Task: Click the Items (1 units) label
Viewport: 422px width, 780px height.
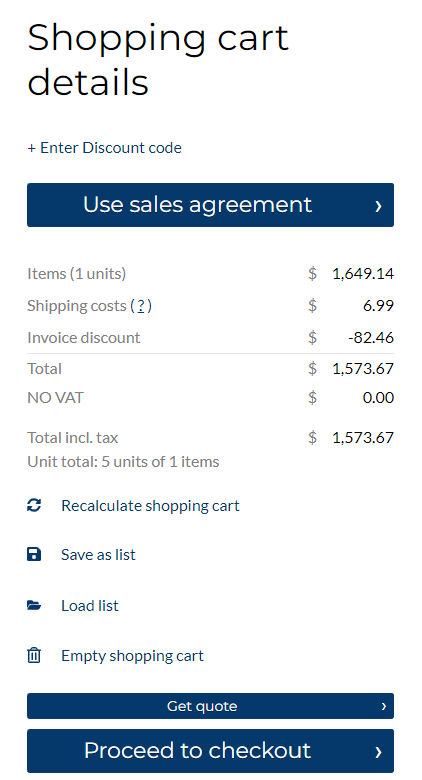Action: pyautogui.click(x=77, y=274)
